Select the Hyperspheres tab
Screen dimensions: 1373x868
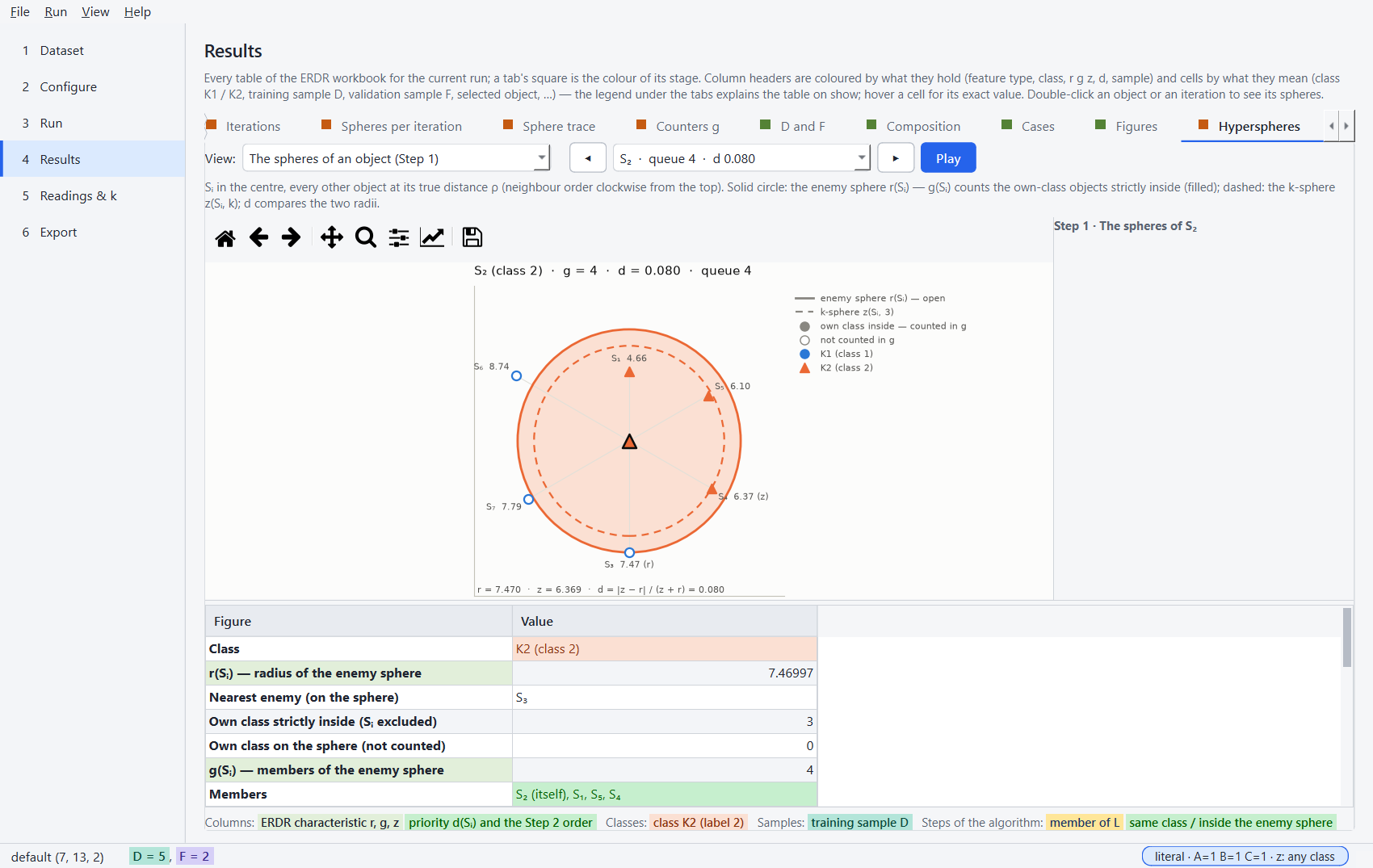coord(1250,126)
